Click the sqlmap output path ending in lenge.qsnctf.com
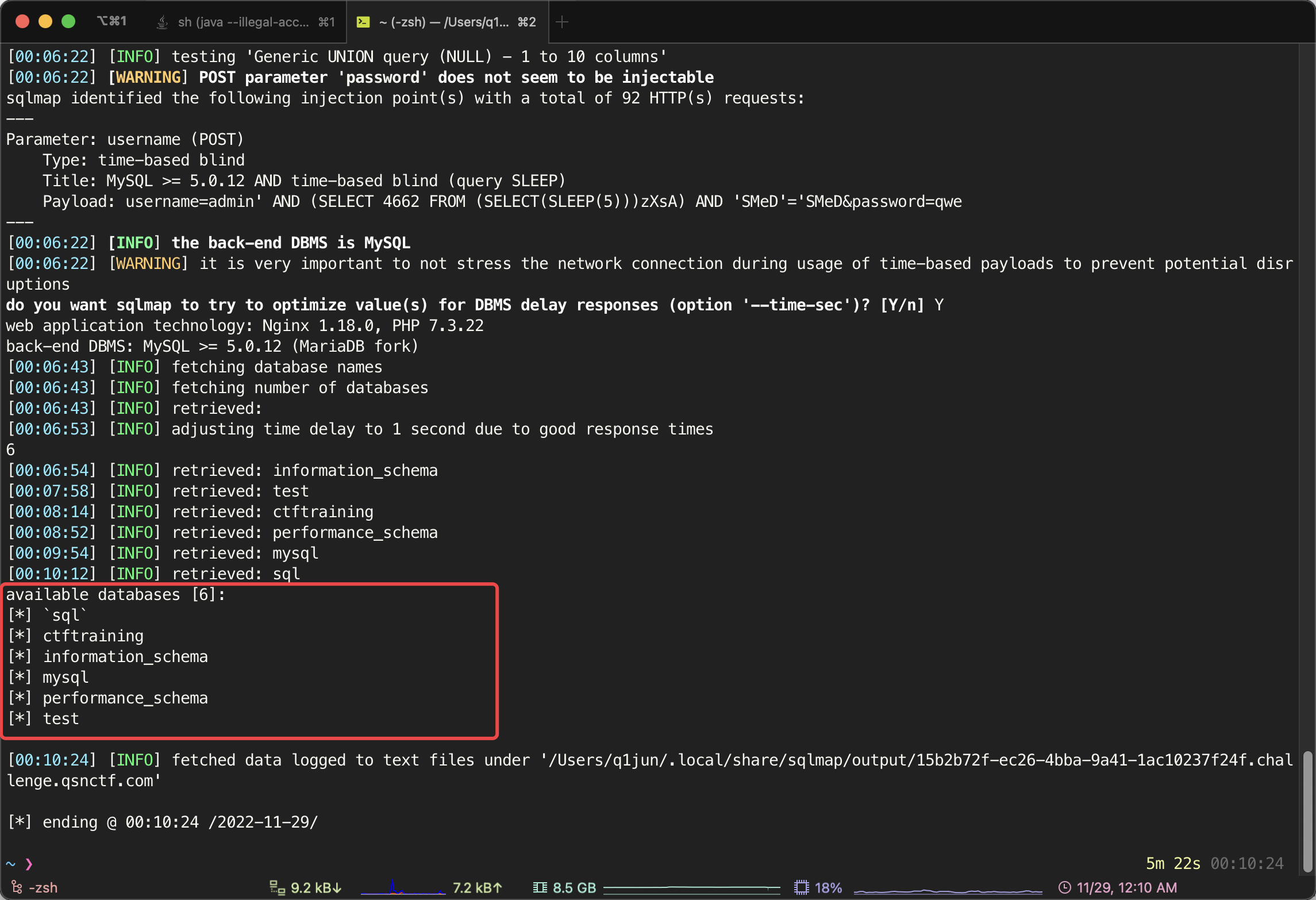The image size is (1316, 900). [649, 771]
